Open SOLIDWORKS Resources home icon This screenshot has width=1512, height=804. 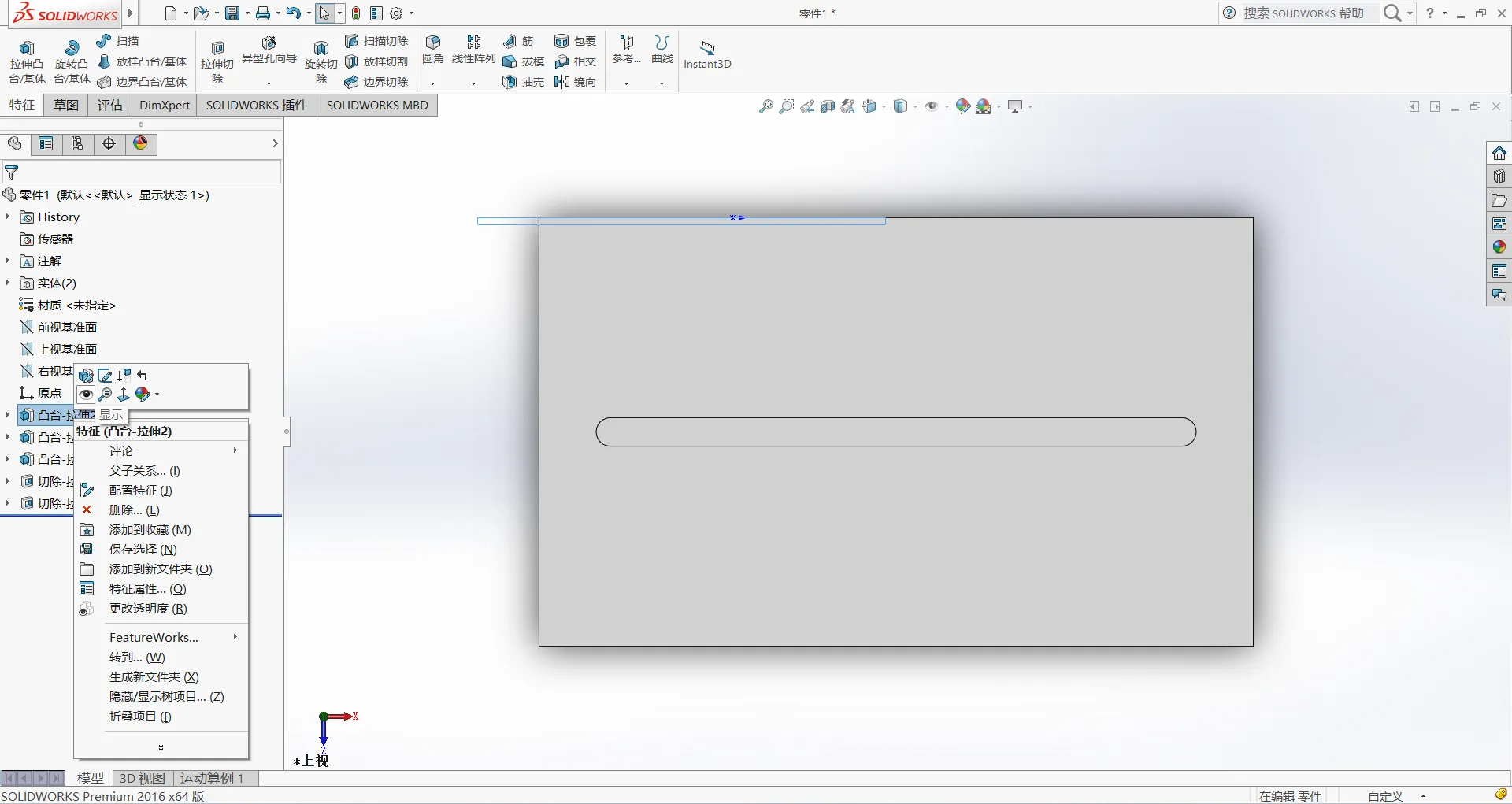[1499, 153]
